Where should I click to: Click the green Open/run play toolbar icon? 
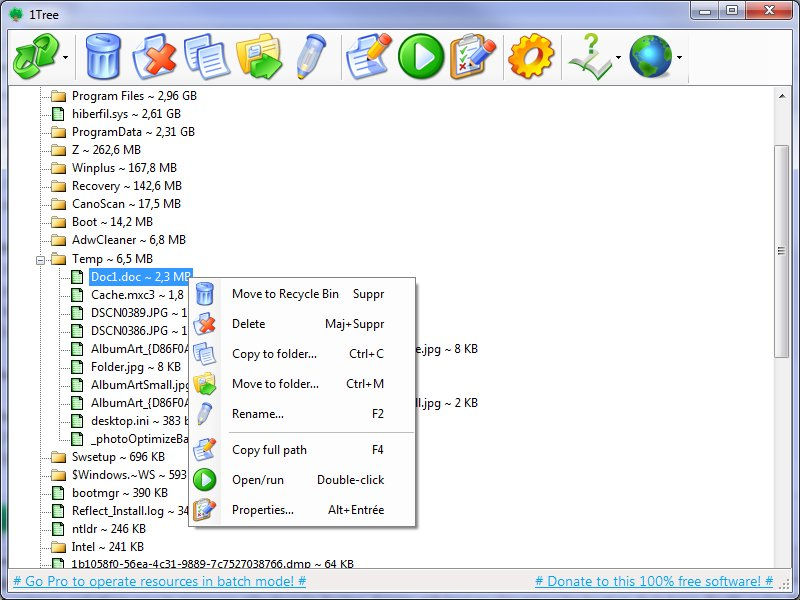point(421,57)
